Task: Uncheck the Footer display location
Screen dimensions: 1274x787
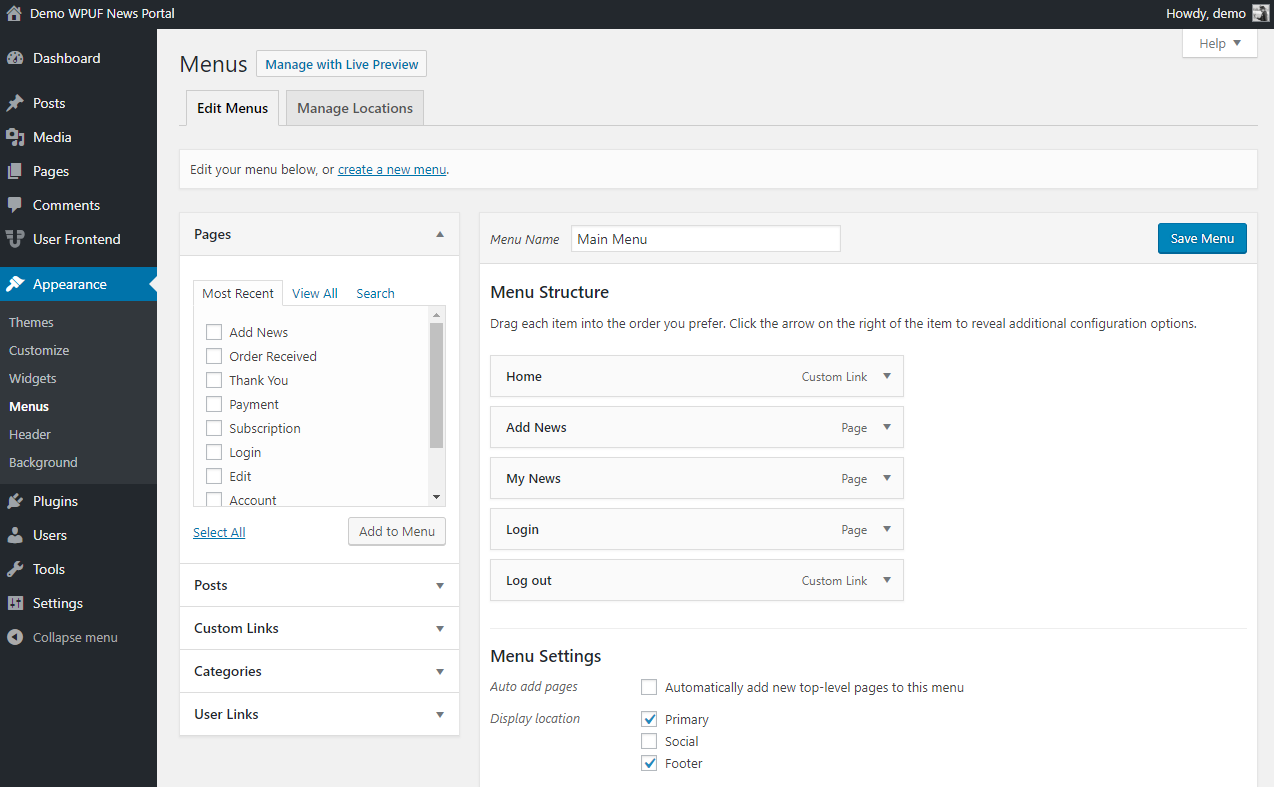Action: (x=649, y=763)
